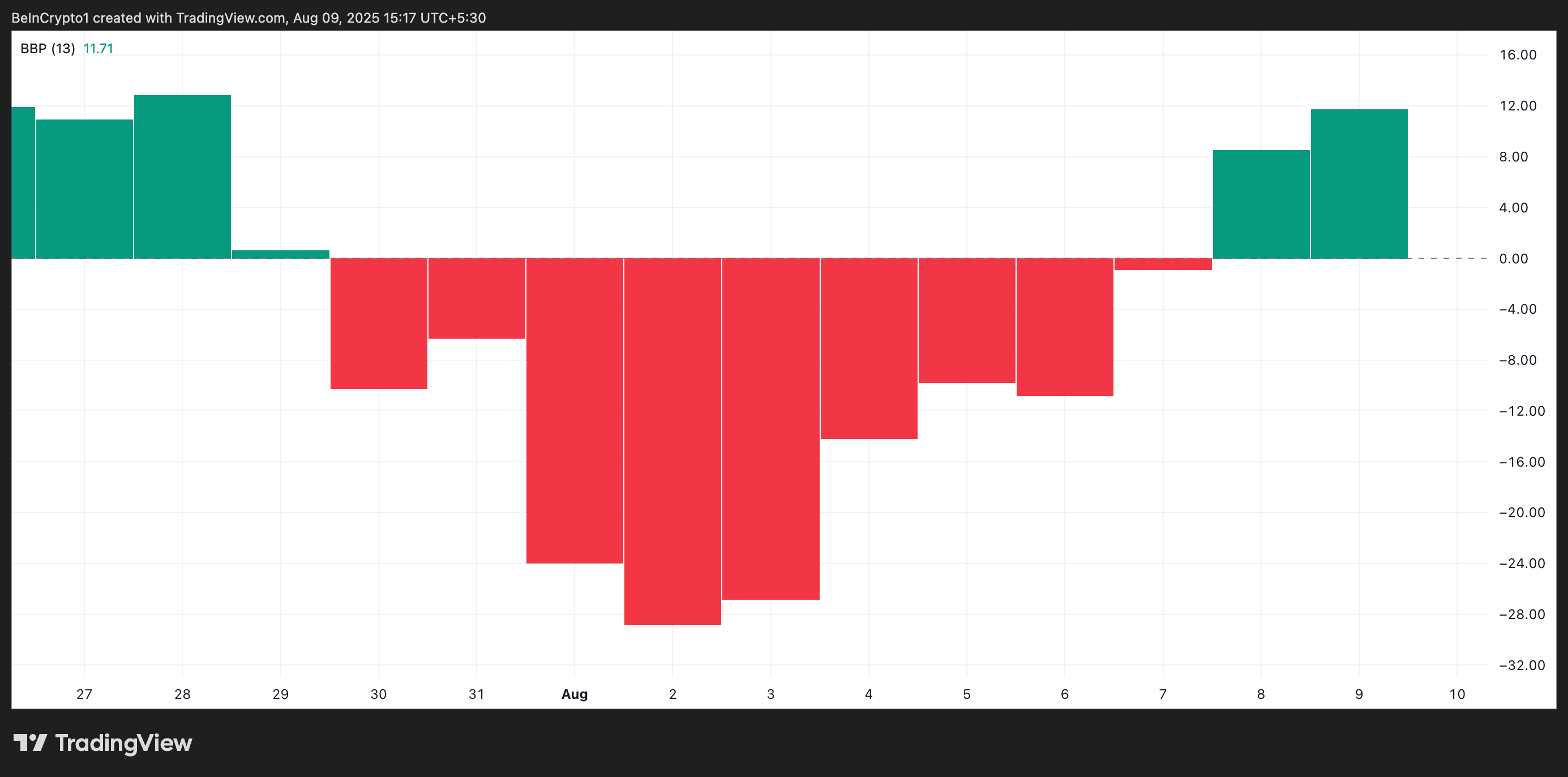Click the Aug label on time axis
This screenshot has width=1568, height=777.
click(575, 694)
